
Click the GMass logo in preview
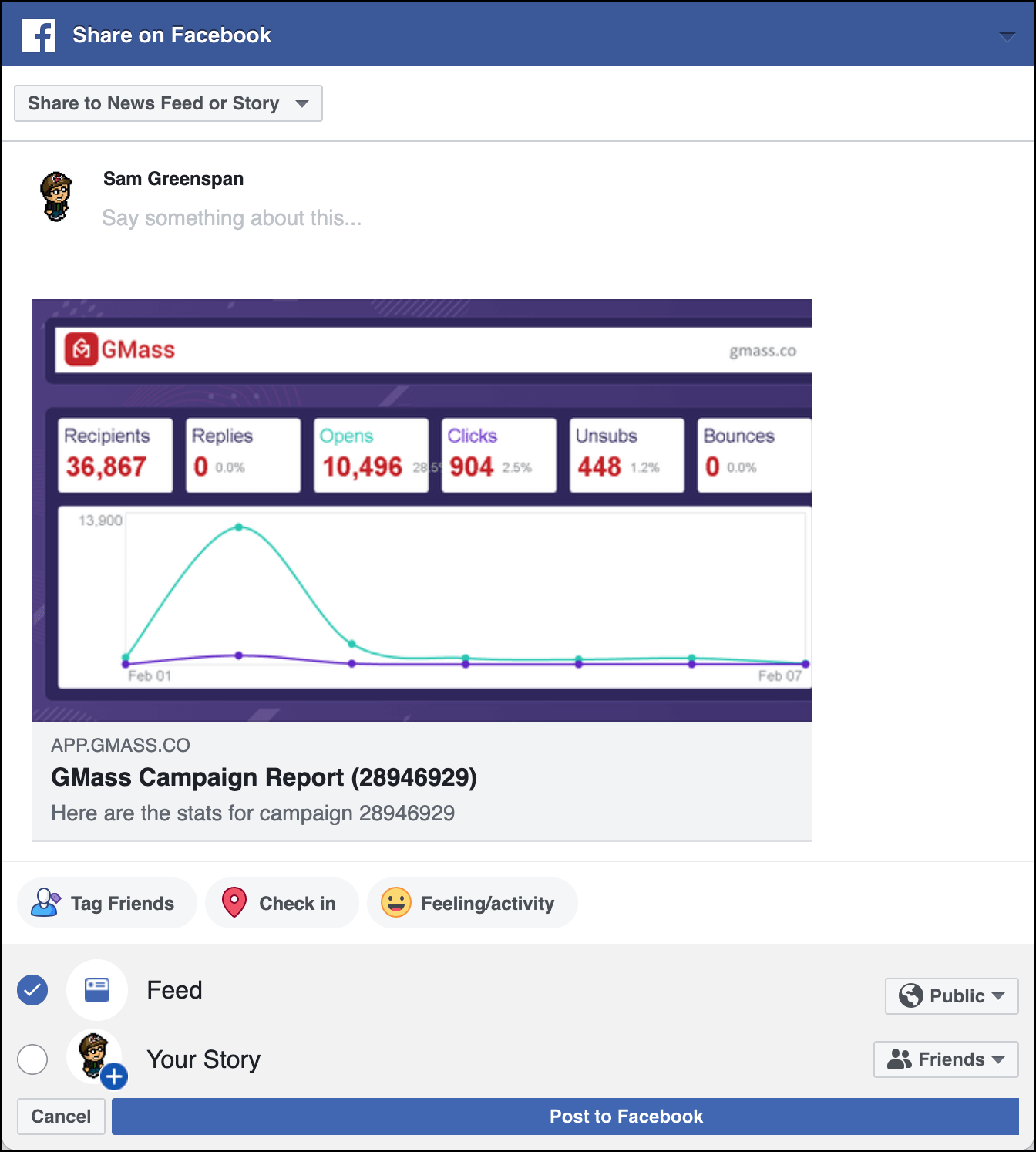(x=120, y=349)
